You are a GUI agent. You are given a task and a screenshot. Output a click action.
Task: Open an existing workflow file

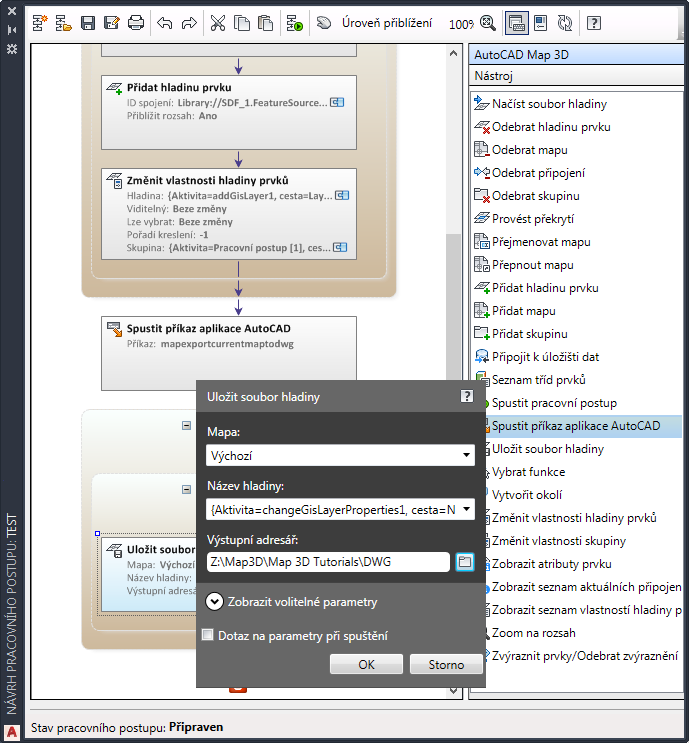click(x=63, y=23)
